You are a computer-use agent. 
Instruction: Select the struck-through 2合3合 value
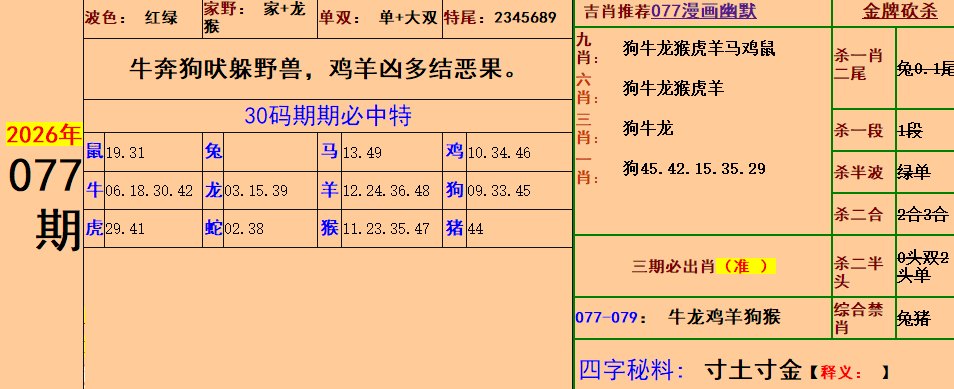[x=922, y=214]
